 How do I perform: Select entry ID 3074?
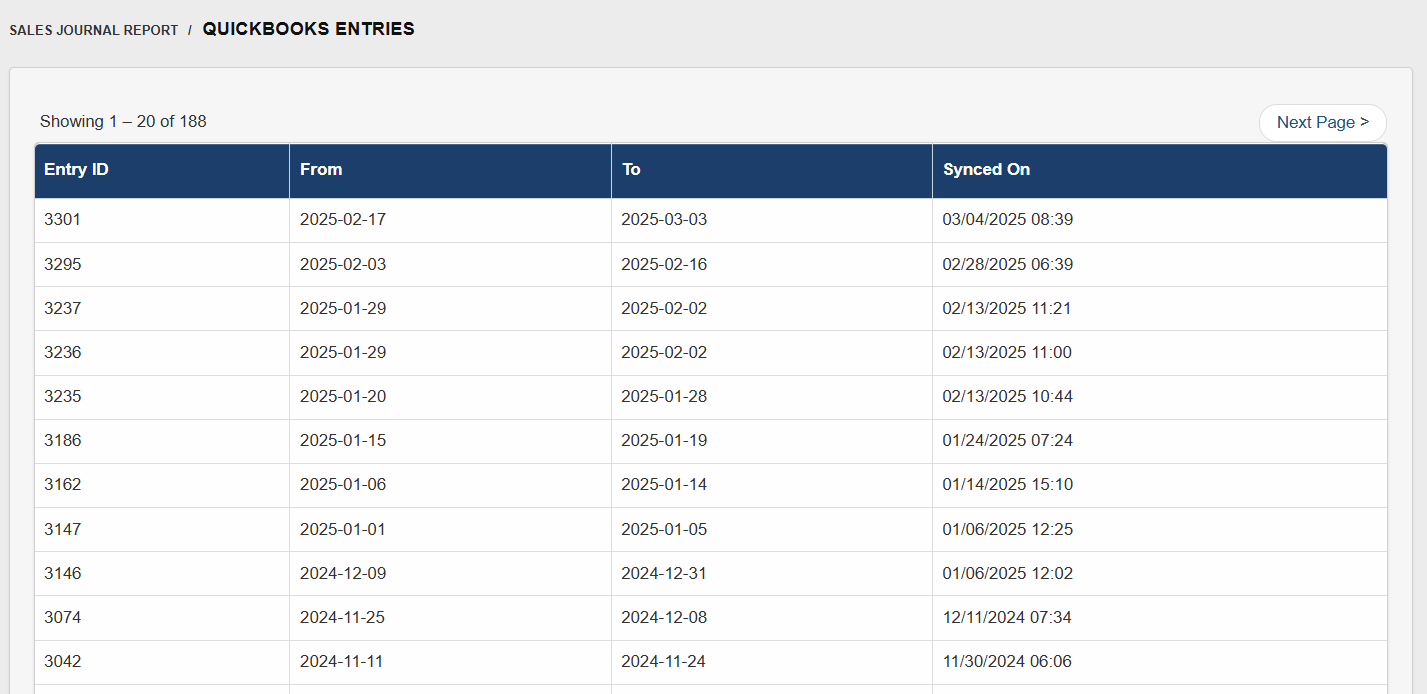pyautogui.click(x=62, y=617)
